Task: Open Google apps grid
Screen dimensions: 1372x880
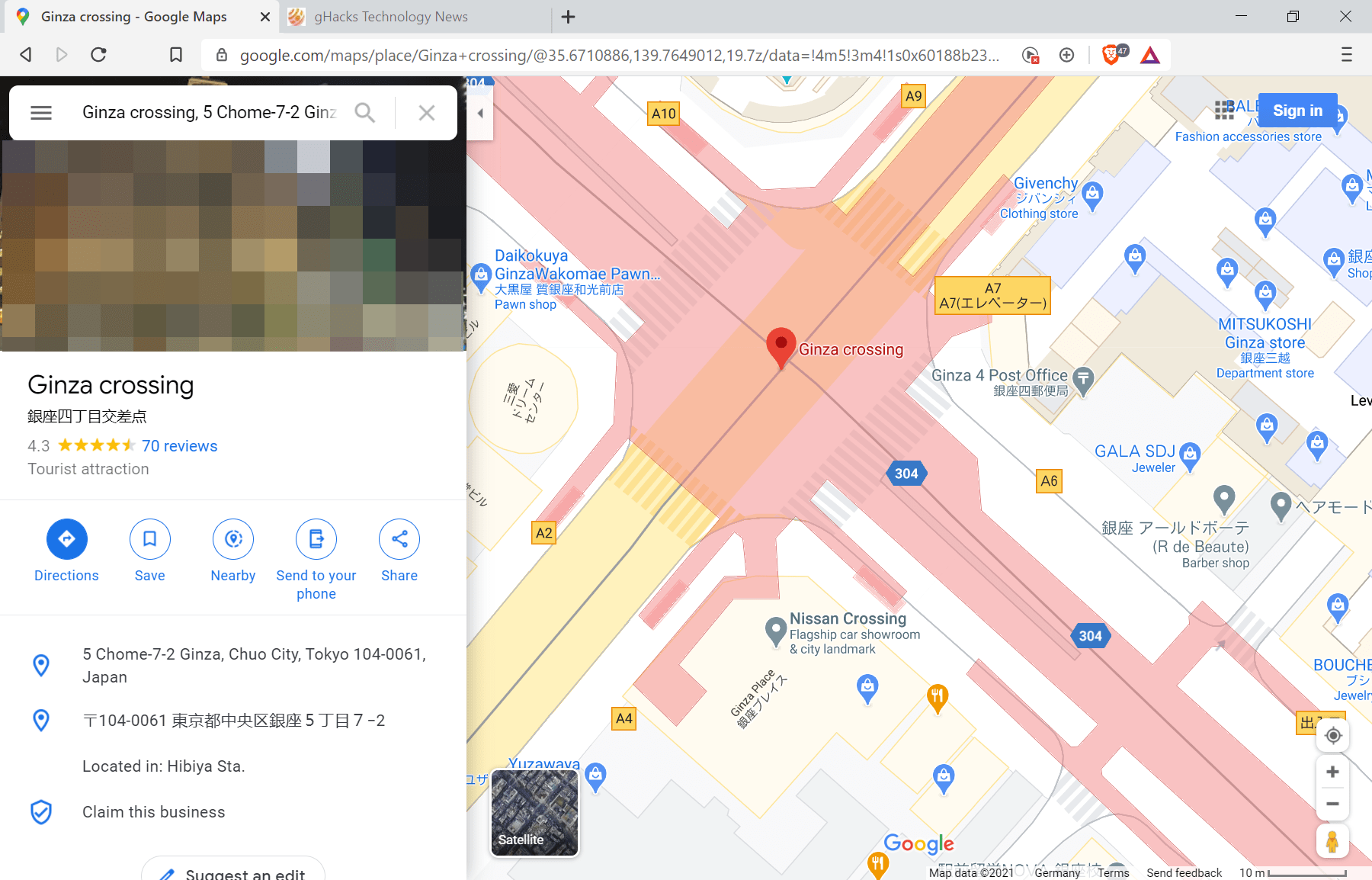Action: coord(1224,111)
